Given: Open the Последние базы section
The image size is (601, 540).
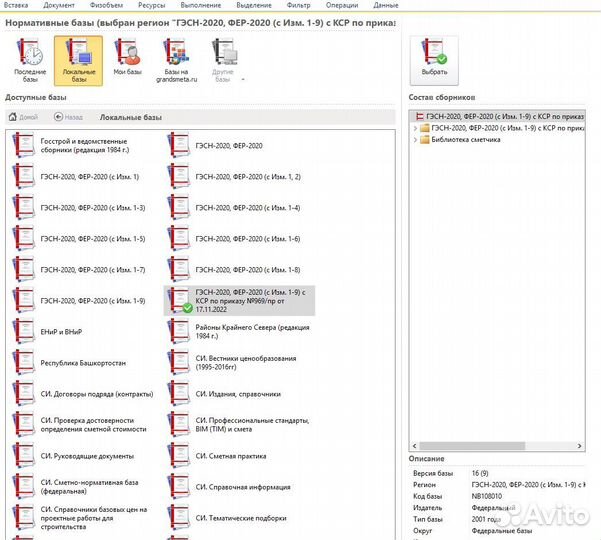Looking at the screenshot, I should (30, 59).
